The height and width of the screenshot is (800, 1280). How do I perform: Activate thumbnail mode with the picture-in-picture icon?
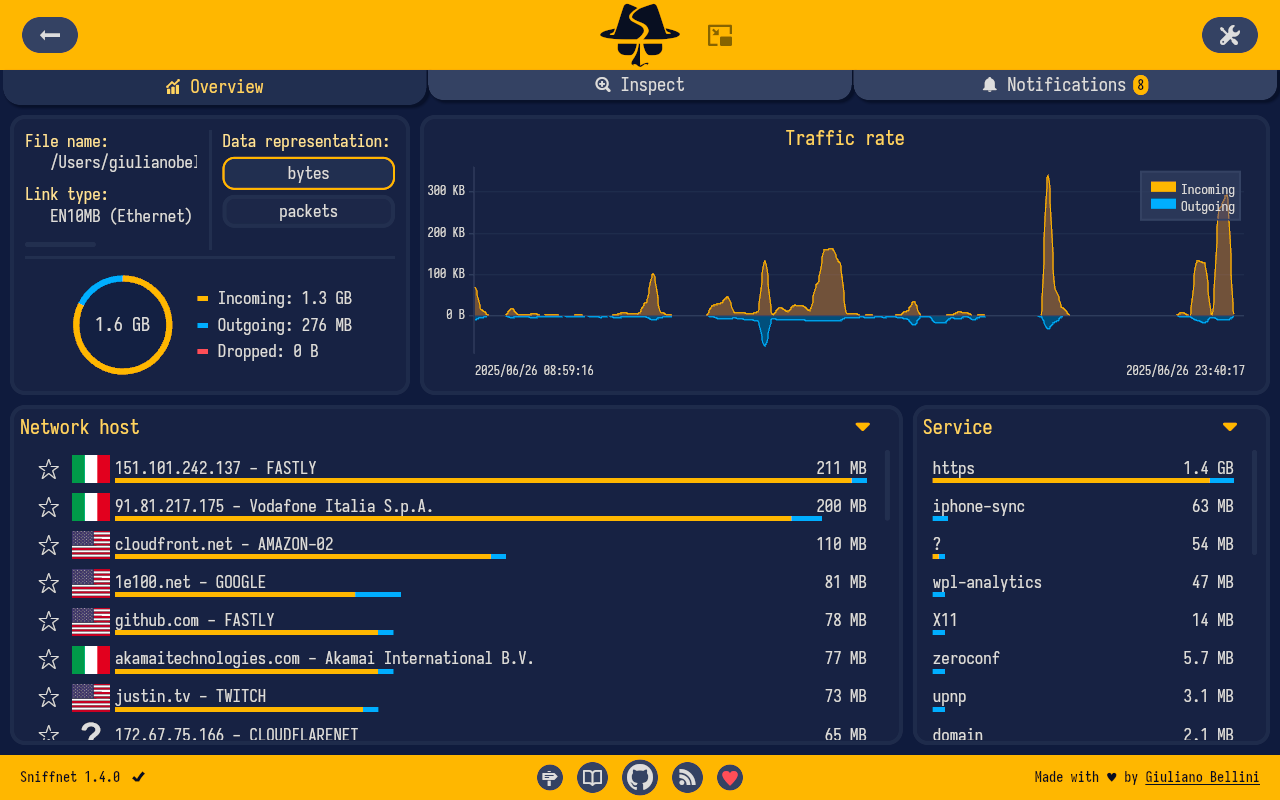click(720, 33)
